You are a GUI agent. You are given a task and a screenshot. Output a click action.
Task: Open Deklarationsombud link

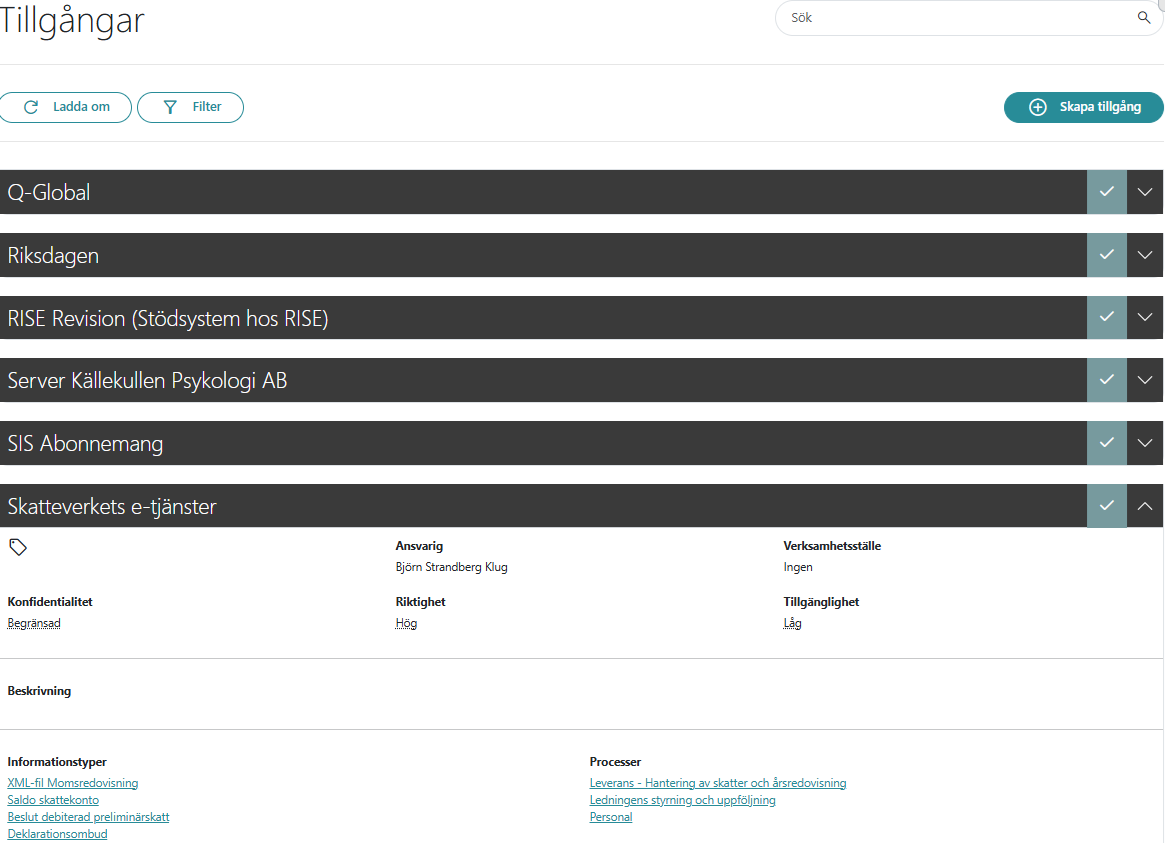(57, 834)
